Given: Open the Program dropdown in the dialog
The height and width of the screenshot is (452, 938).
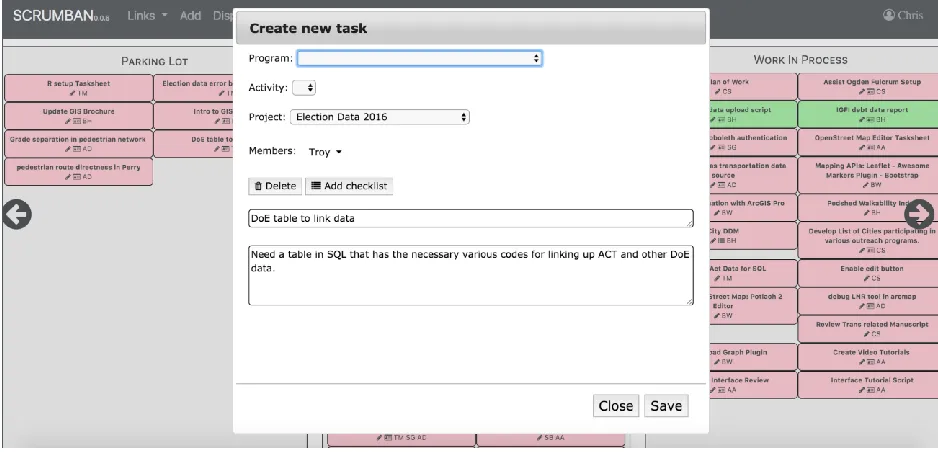Looking at the screenshot, I should tap(420, 58).
